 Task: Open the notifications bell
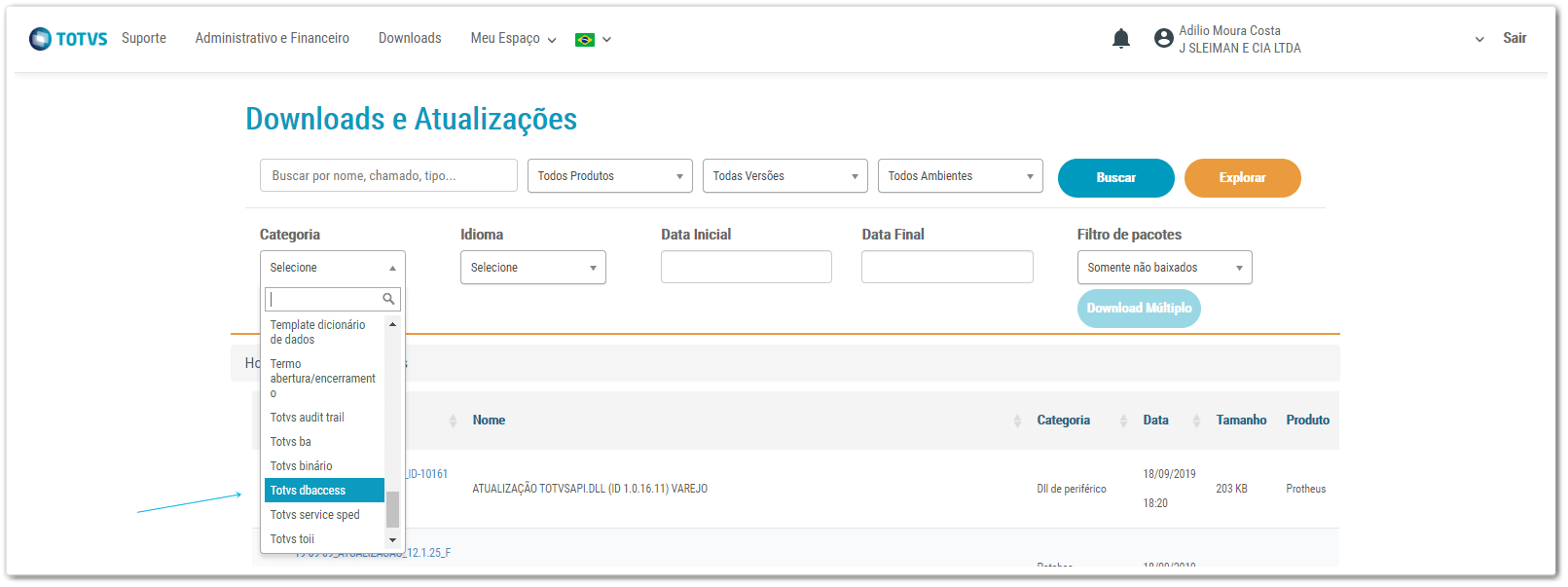1121,39
